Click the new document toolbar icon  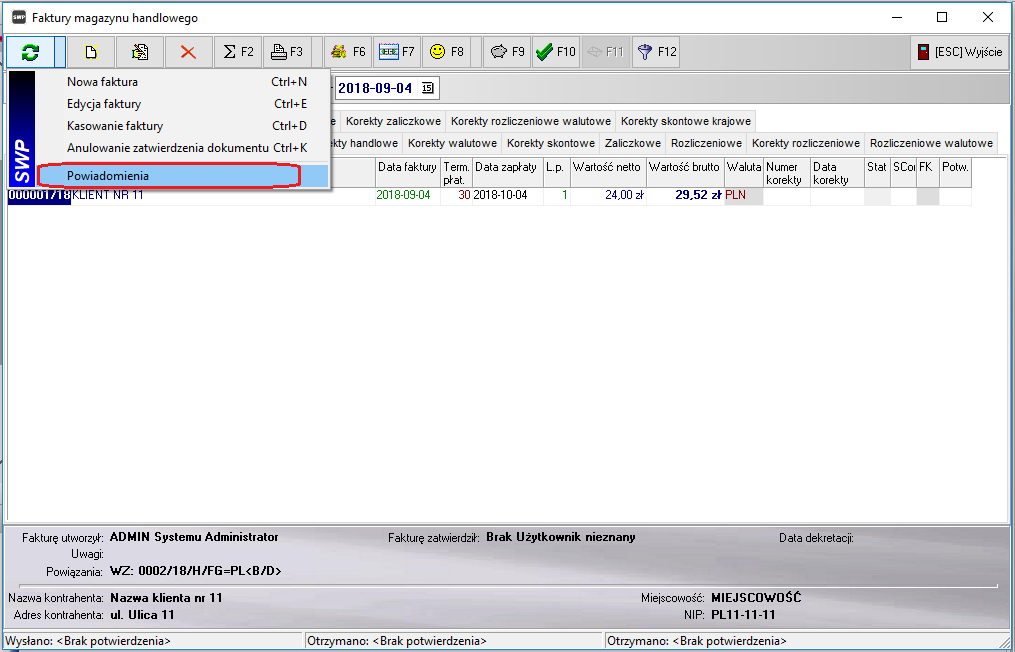point(90,52)
